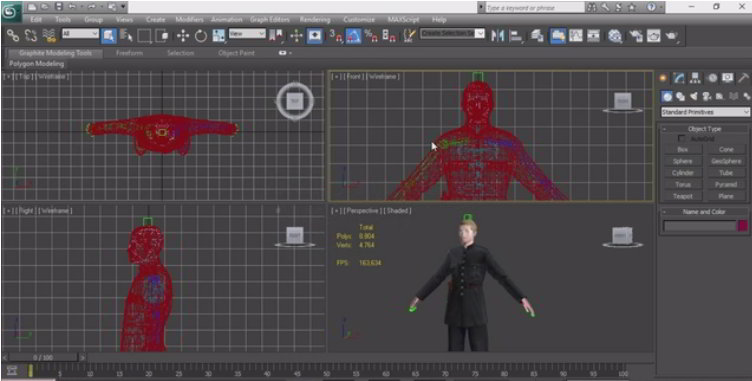752x381 pixels.
Task: Click the Cylinder primitive button
Action: 682,173
